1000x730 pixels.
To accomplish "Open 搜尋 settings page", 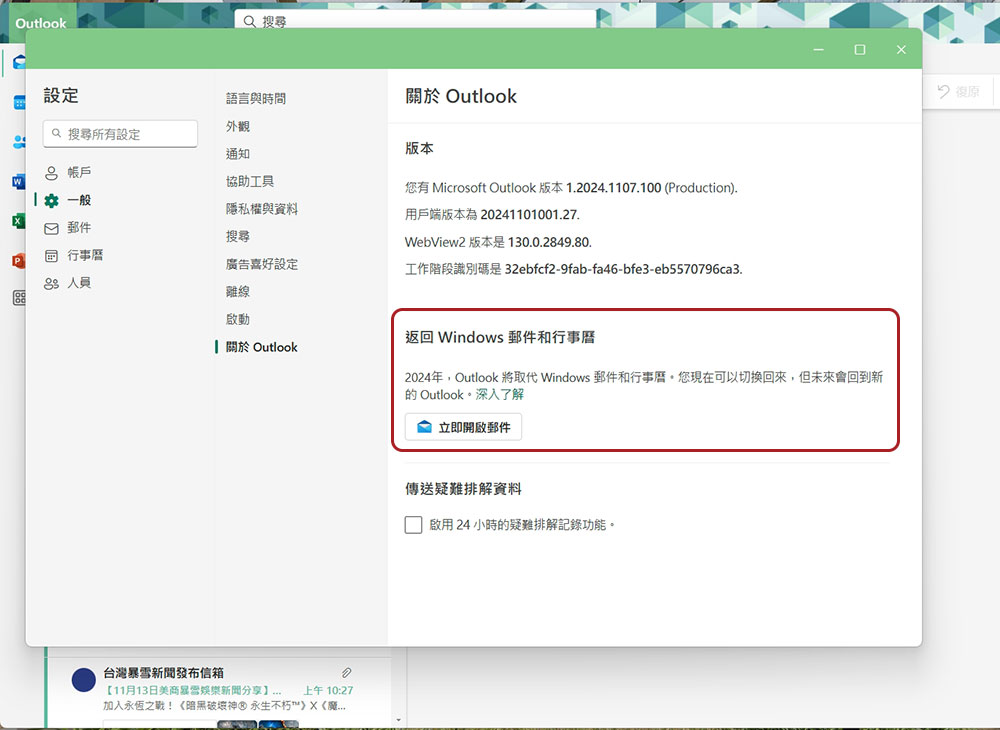I will [238, 236].
